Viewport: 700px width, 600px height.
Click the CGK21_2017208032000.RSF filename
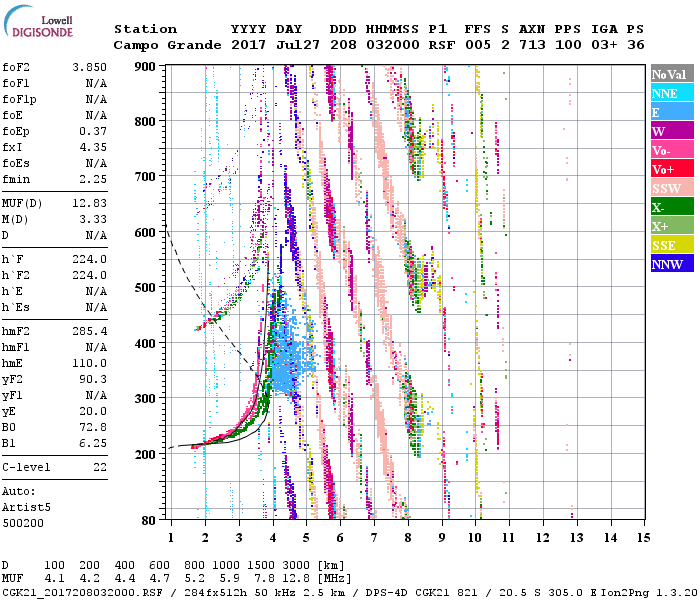point(82,593)
